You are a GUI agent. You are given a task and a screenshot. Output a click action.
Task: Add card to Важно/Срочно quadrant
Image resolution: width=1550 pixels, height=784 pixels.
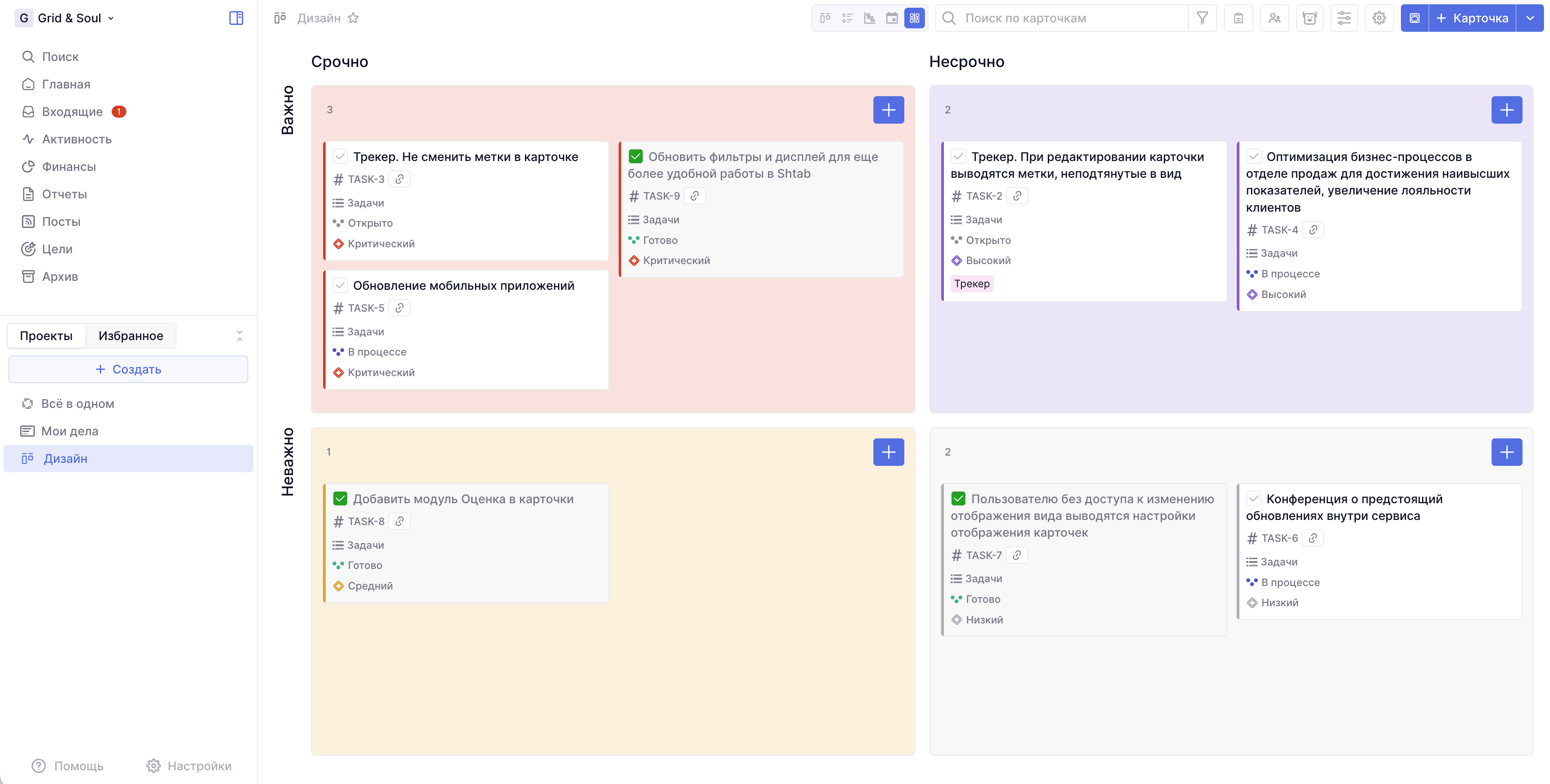click(x=888, y=110)
